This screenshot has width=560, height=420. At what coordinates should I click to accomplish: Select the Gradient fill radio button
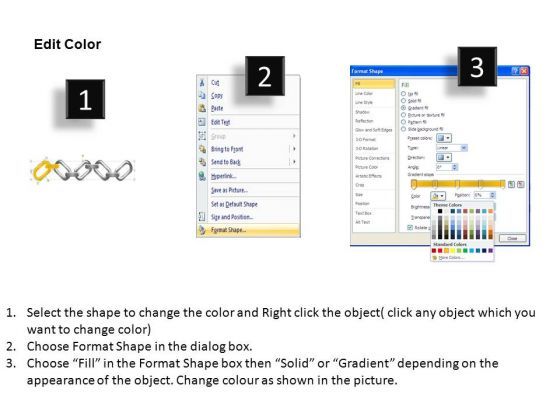click(404, 108)
